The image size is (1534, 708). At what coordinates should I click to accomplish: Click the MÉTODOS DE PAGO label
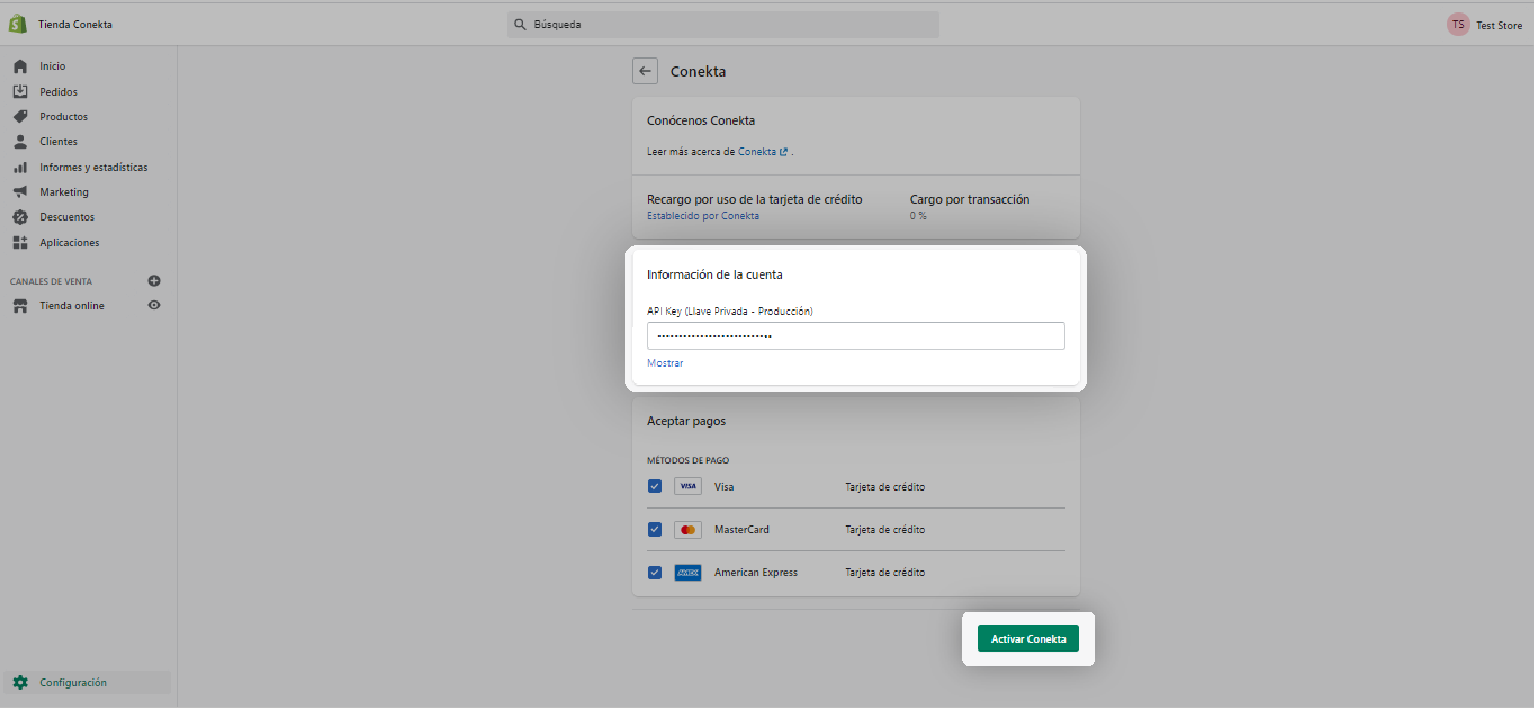(688, 461)
